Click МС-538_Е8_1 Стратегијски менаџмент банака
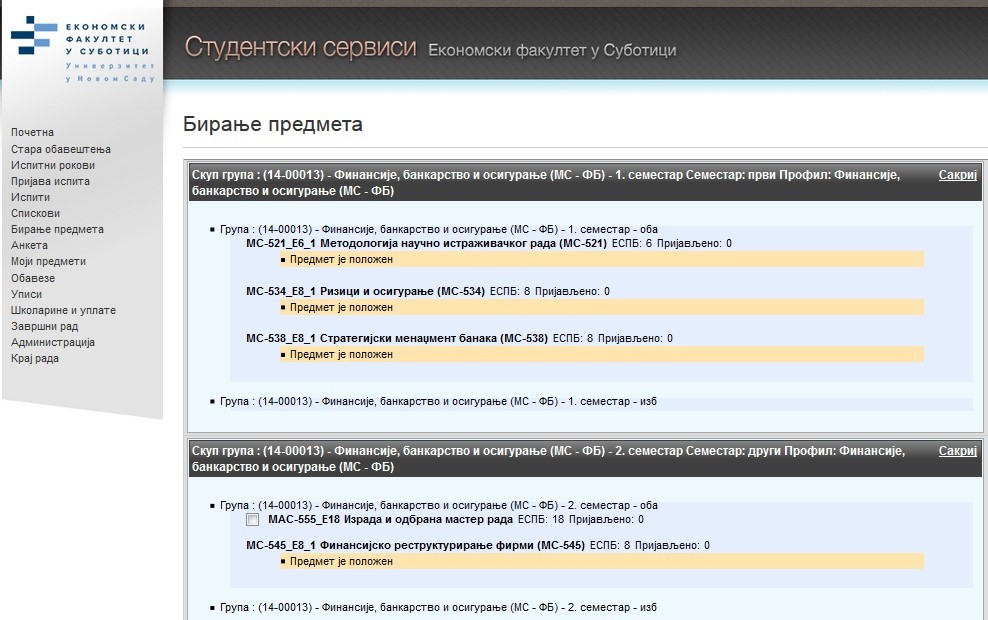This screenshot has height=620, width=988. point(397,338)
